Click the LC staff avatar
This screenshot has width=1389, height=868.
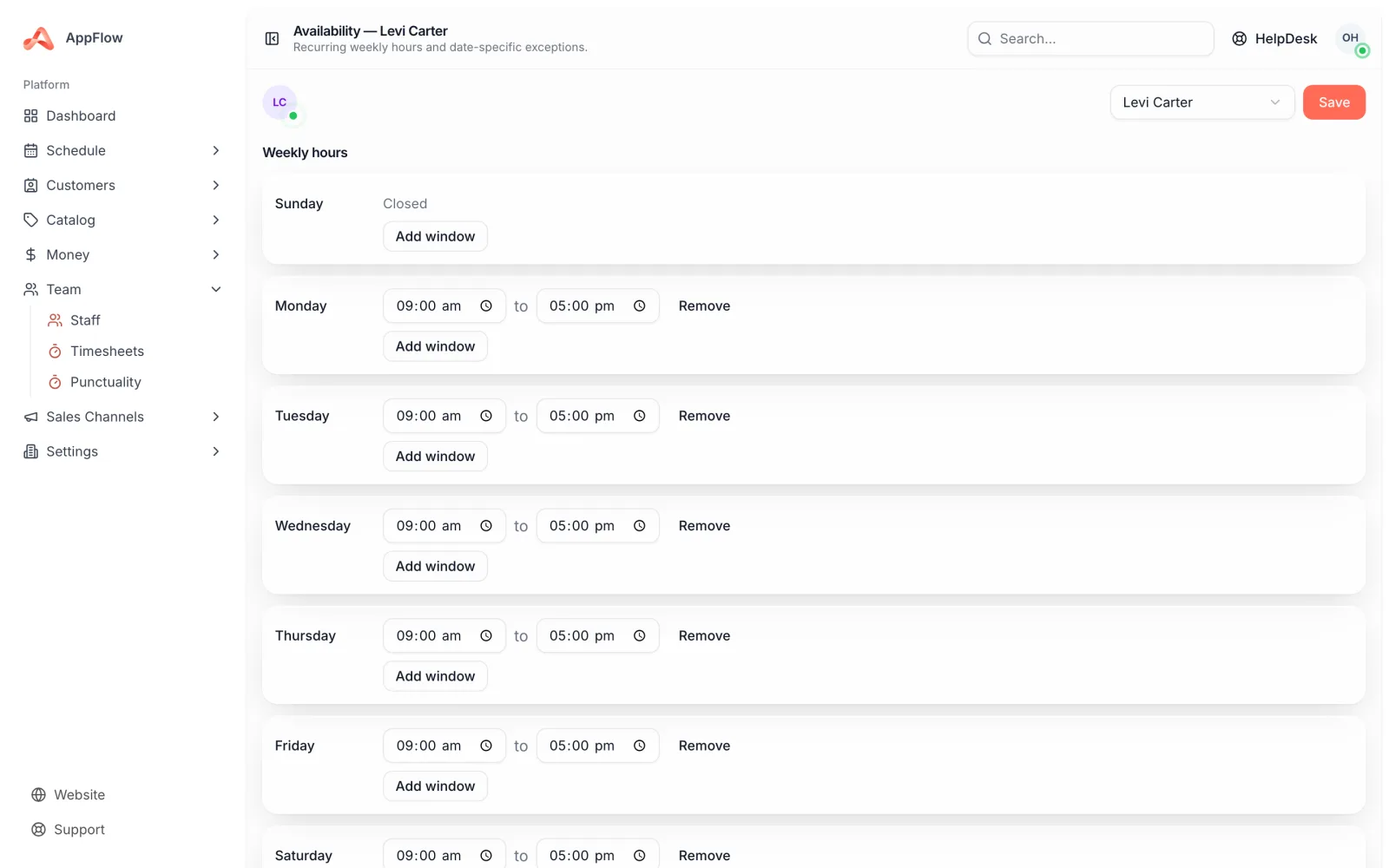click(280, 102)
